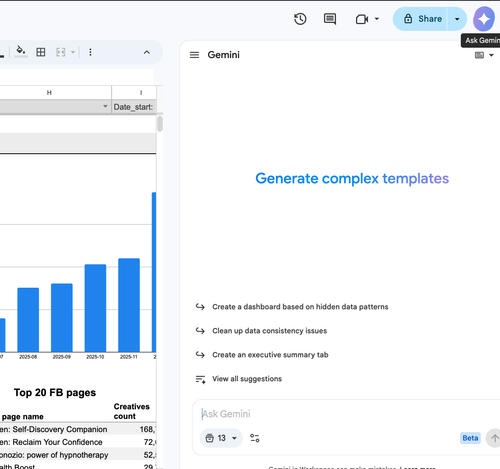Open the toolbar's three-dot more options

[90, 52]
